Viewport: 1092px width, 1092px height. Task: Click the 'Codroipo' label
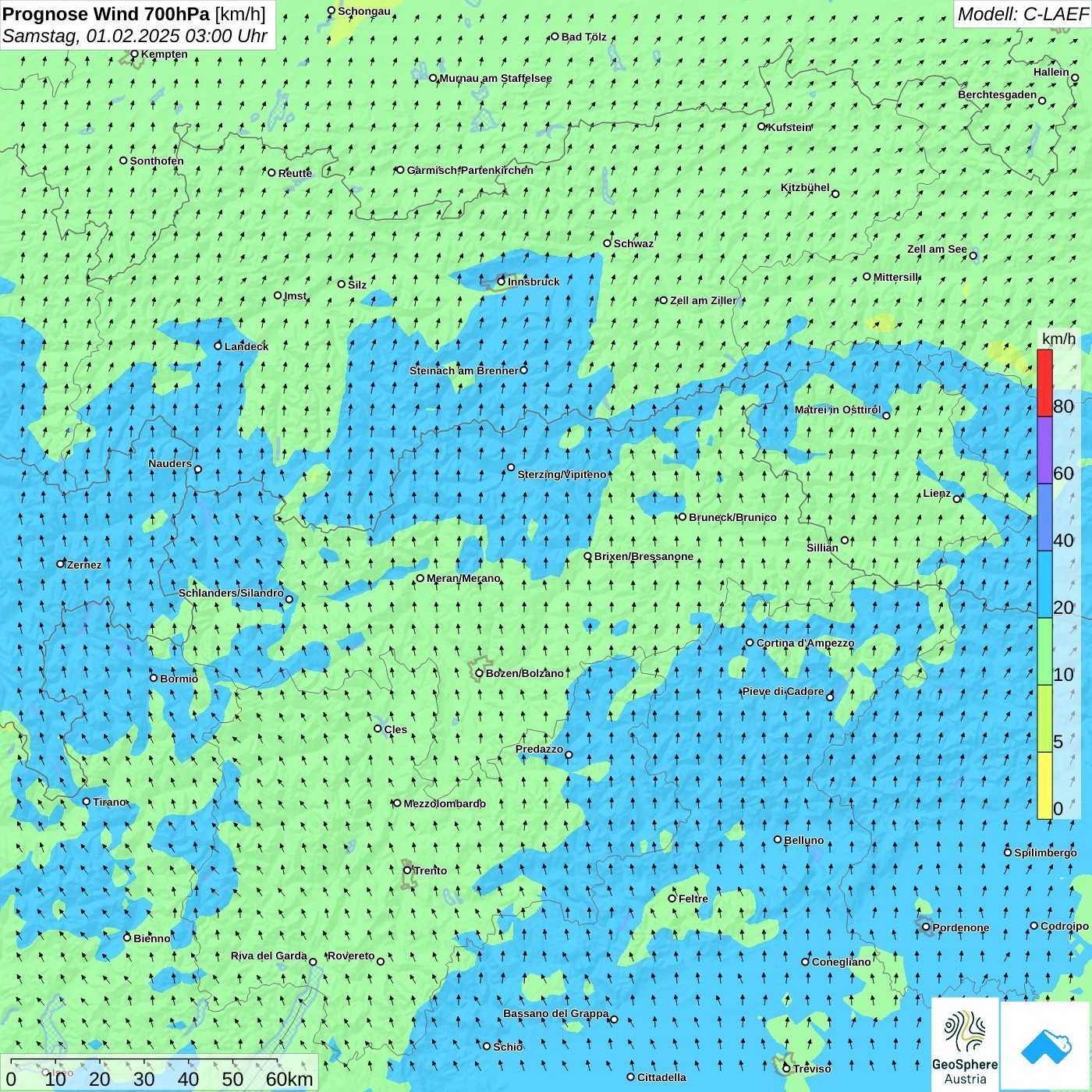(1065, 926)
